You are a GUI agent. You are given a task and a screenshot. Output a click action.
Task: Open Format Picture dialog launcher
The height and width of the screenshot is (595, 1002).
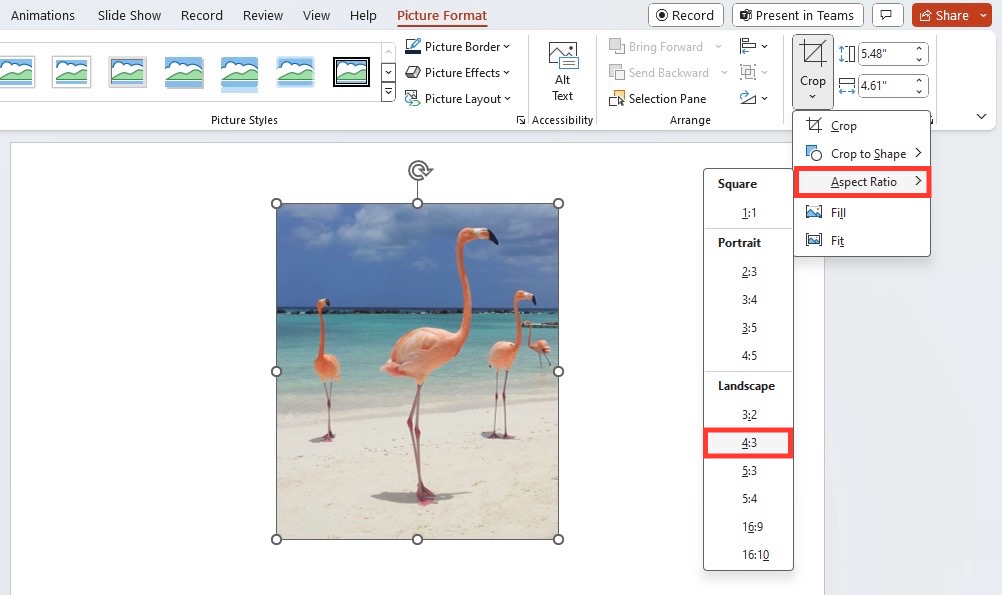pyautogui.click(x=521, y=120)
